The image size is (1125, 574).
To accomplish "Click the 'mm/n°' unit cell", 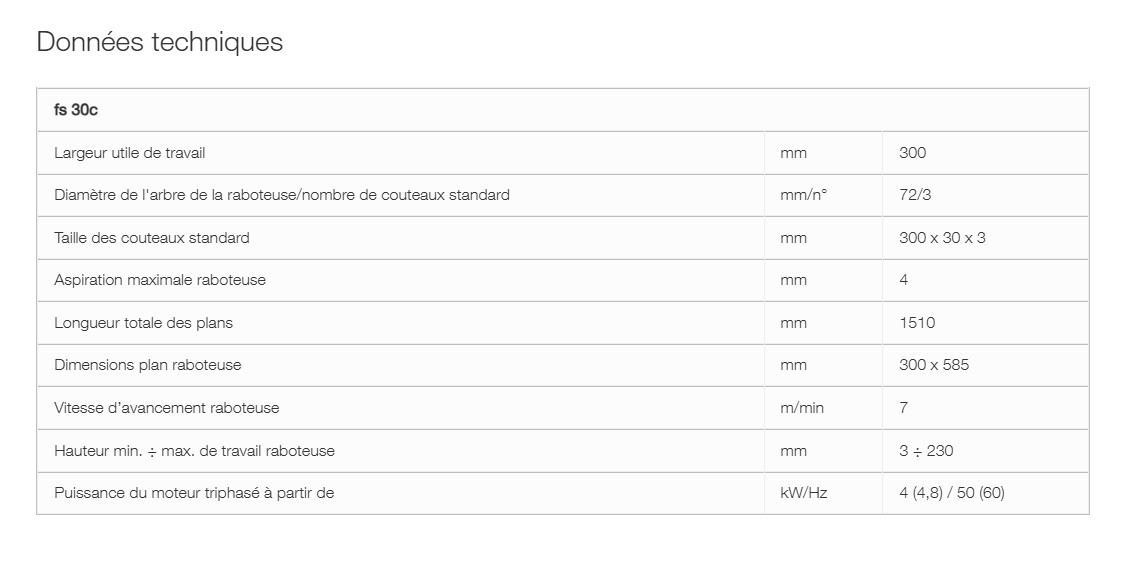I will (803, 195).
